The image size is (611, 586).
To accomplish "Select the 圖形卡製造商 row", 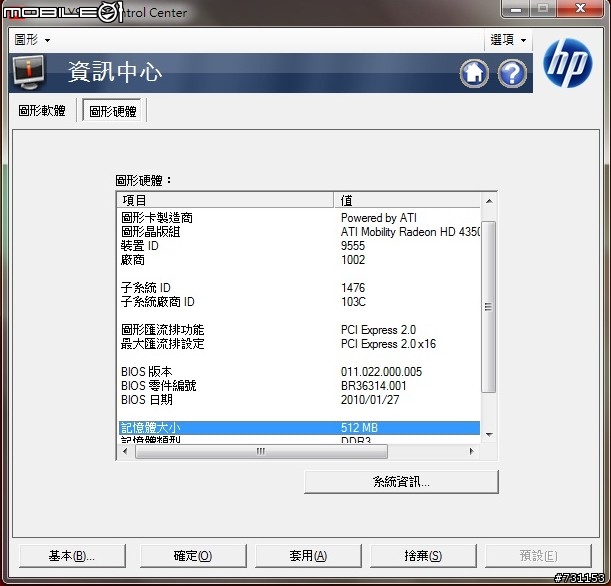I will [x=299, y=218].
